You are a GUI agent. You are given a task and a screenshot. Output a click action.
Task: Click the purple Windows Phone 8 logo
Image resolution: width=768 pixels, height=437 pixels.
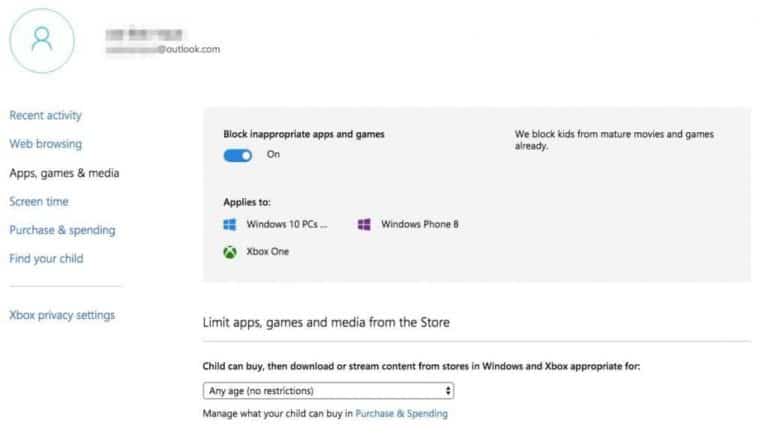pos(364,224)
